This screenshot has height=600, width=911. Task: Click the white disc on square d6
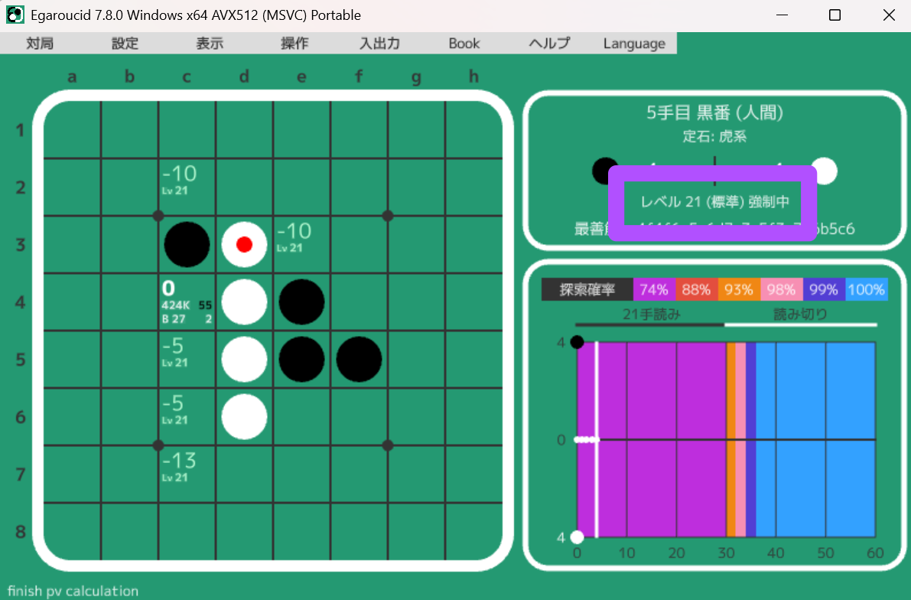[243, 417]
